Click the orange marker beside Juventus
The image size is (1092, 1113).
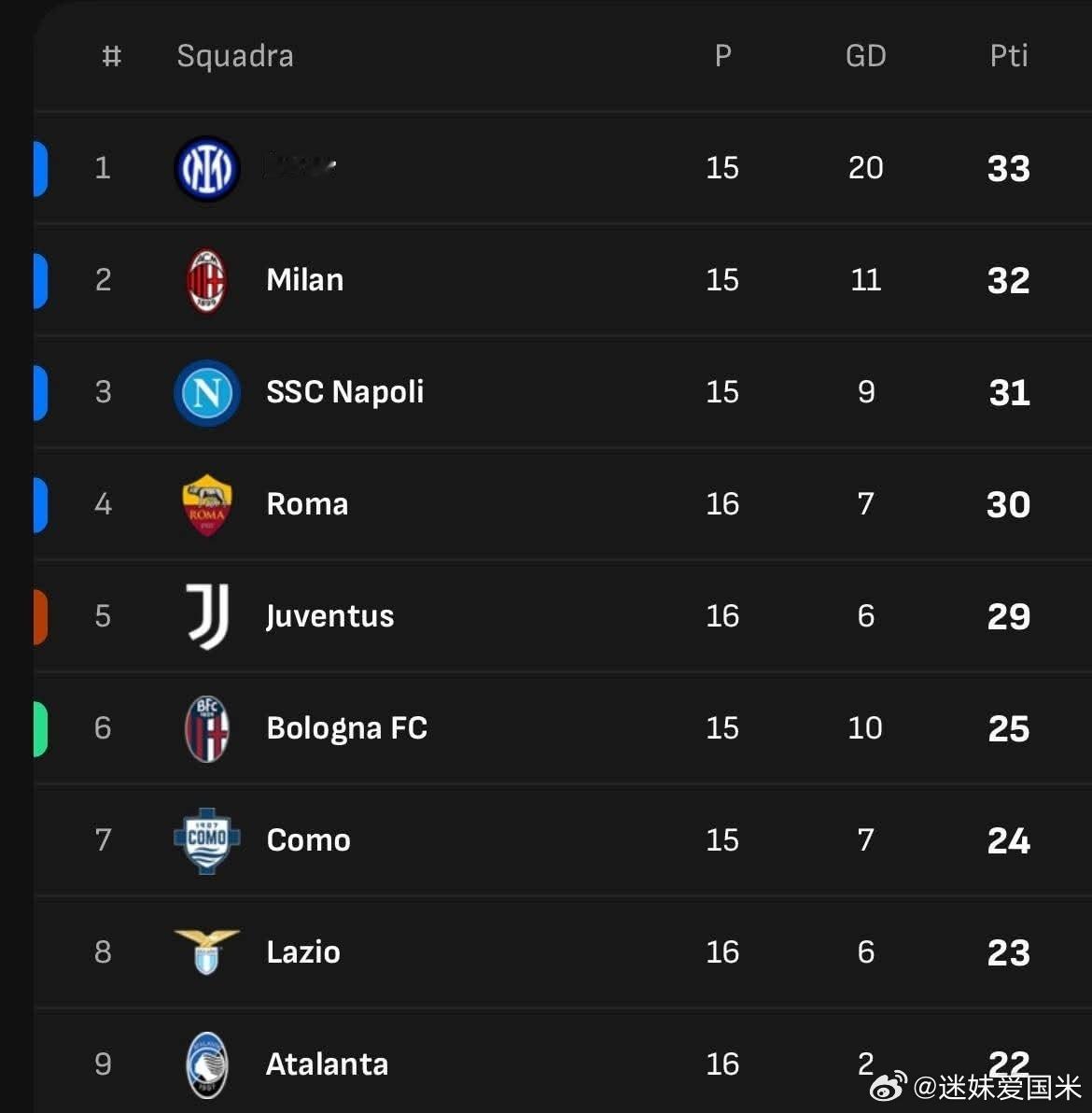click(x=40, y=617)
